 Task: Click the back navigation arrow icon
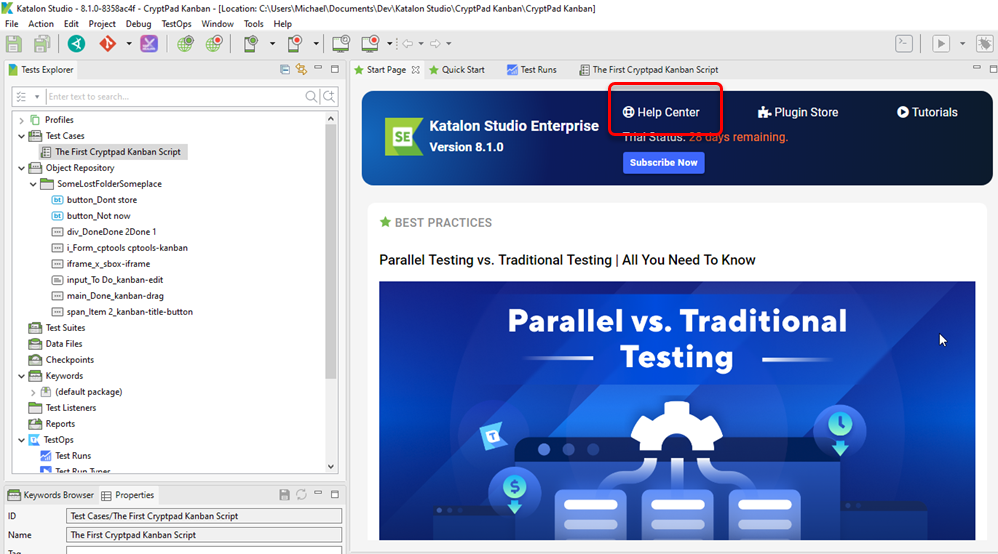407,43
